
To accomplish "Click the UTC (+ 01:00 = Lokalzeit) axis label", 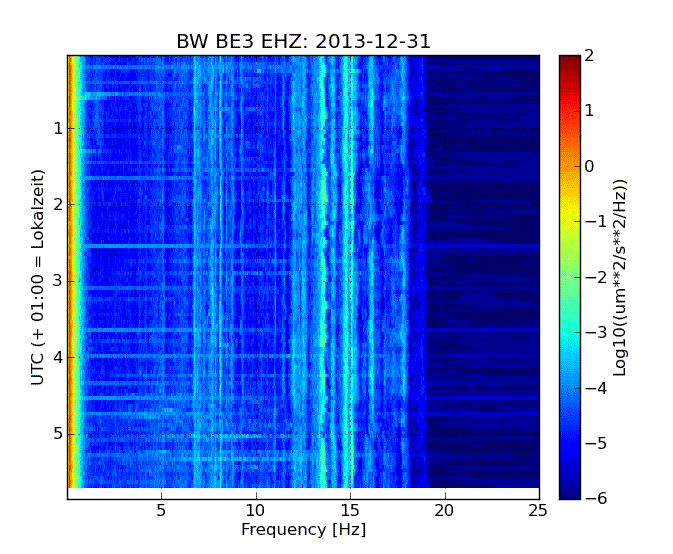I will pyautogui.click(x=38, y=278).
